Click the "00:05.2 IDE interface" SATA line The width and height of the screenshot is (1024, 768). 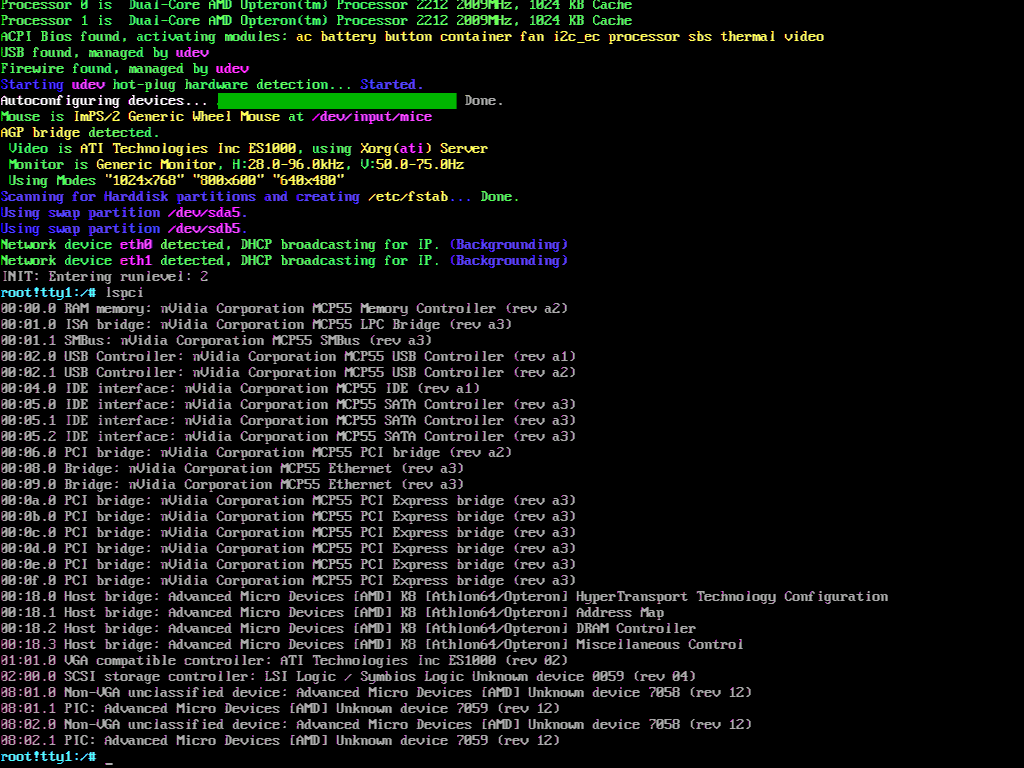tap(288, 436)
